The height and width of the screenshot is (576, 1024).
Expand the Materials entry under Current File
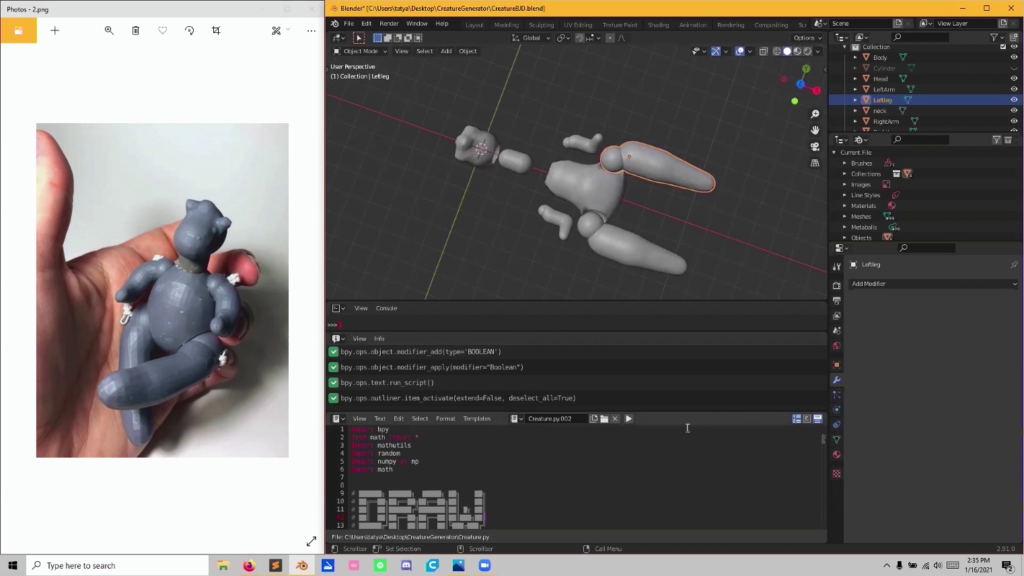844,206
